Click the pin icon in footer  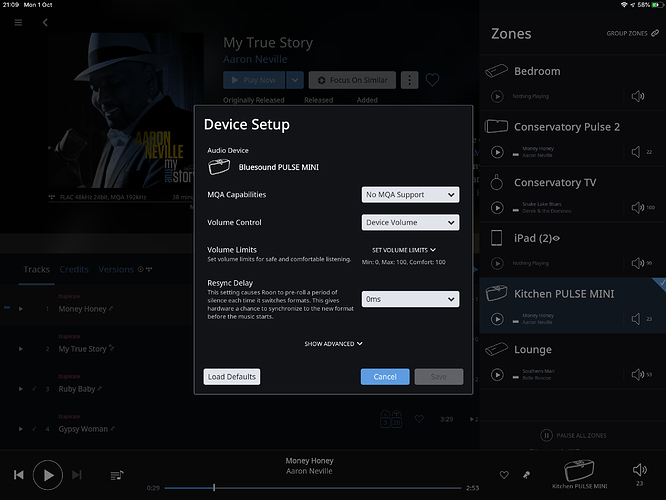(x=527, y=475)
